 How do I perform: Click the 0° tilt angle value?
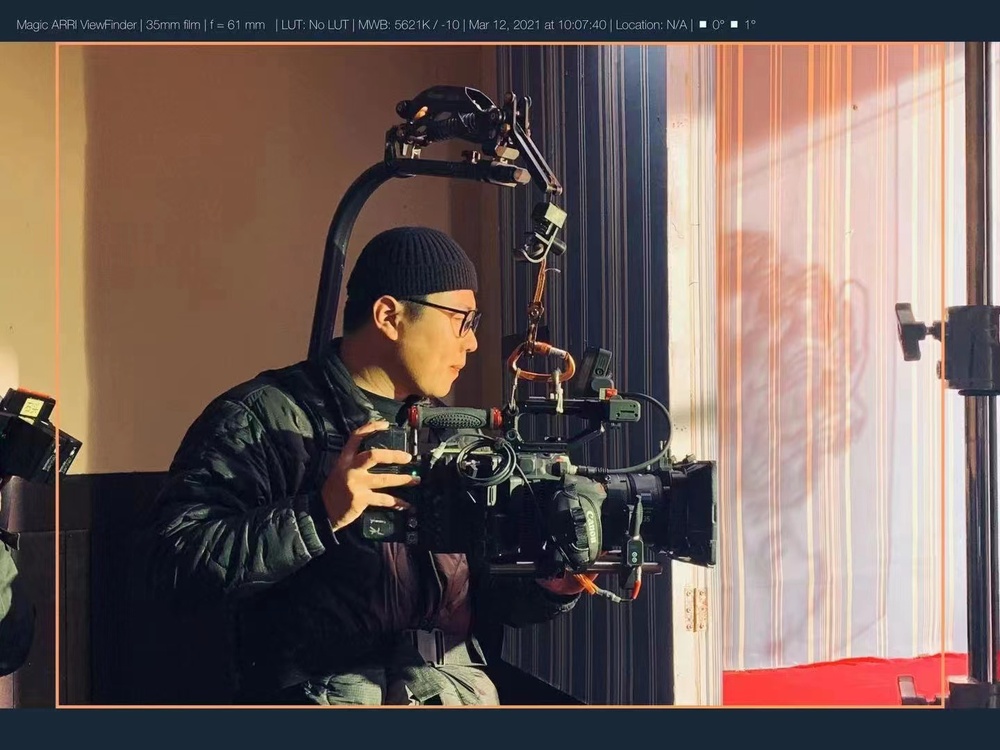[718, 24]
